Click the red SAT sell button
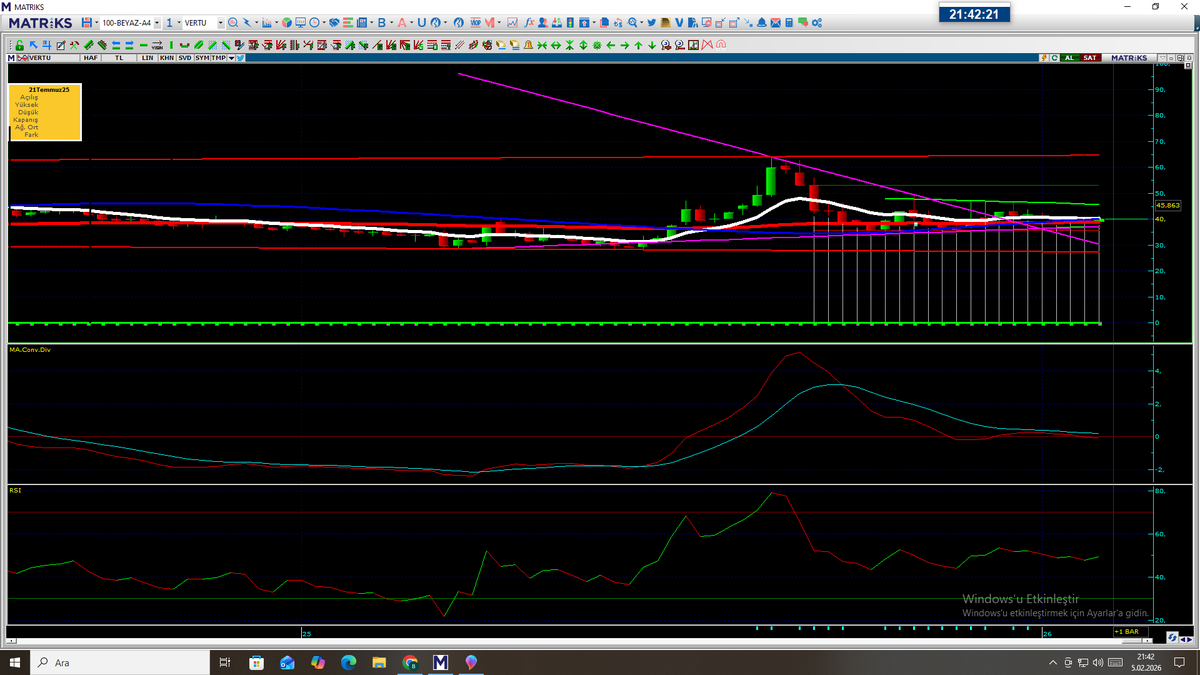Viewport: 1200px width, 675px height. (x=1090, y=58)
